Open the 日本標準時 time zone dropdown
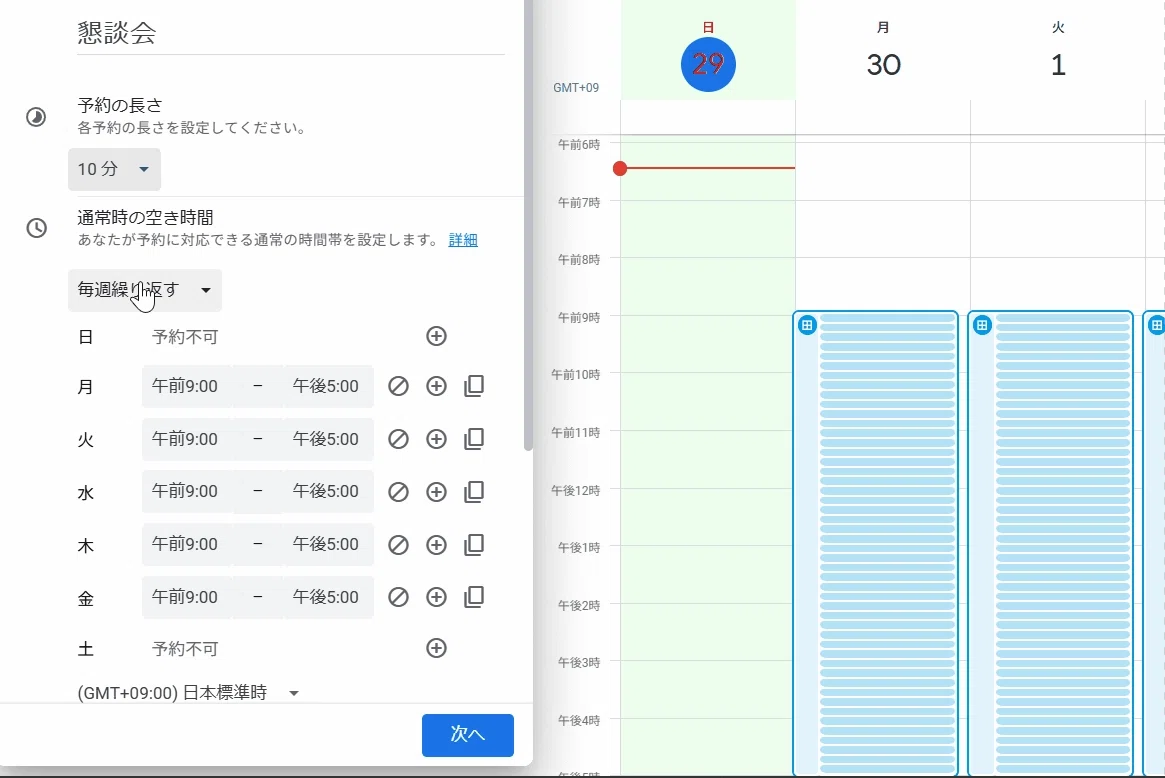This screenshot has height=778, width=1165. (x=189, y=693)
